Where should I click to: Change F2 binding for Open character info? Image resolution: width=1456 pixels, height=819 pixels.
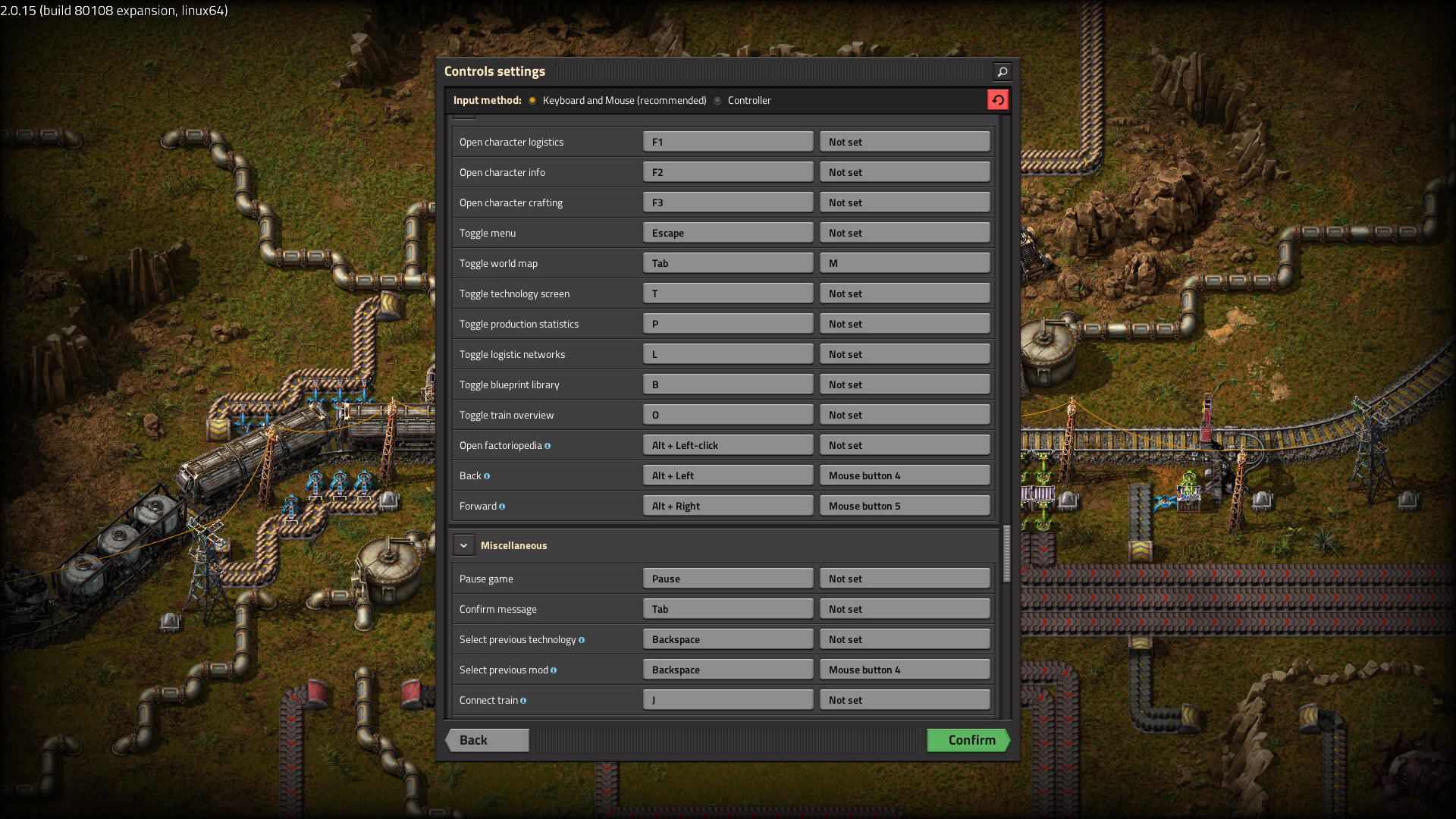pos(728,172)
